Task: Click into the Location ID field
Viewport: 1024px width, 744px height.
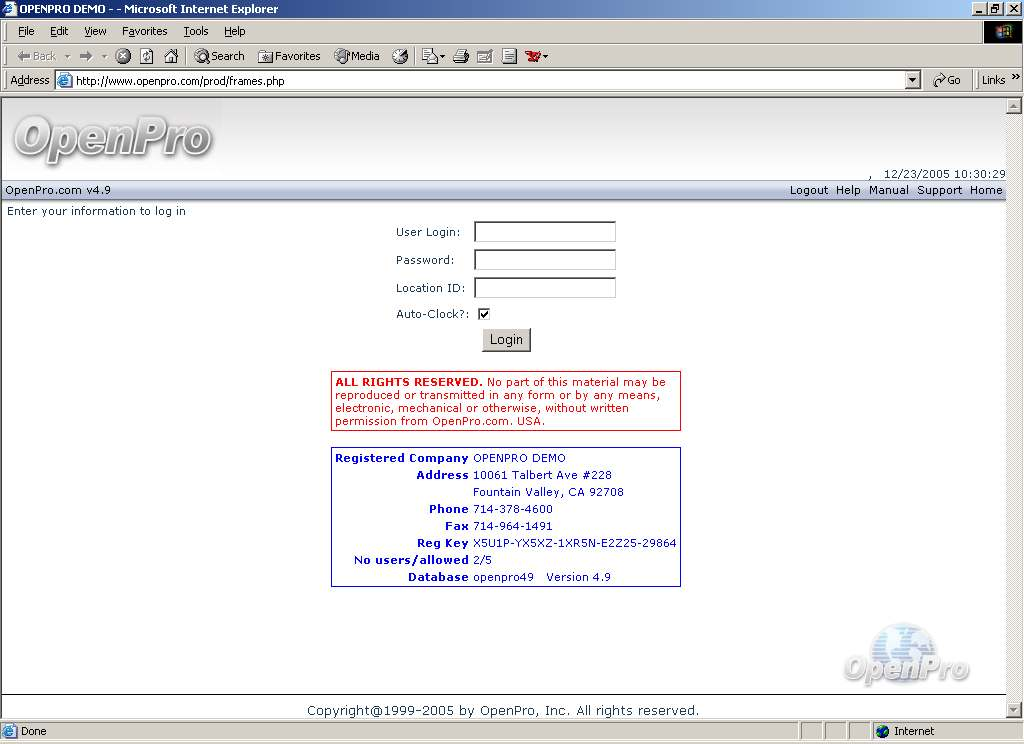Action: pos(545,288)
